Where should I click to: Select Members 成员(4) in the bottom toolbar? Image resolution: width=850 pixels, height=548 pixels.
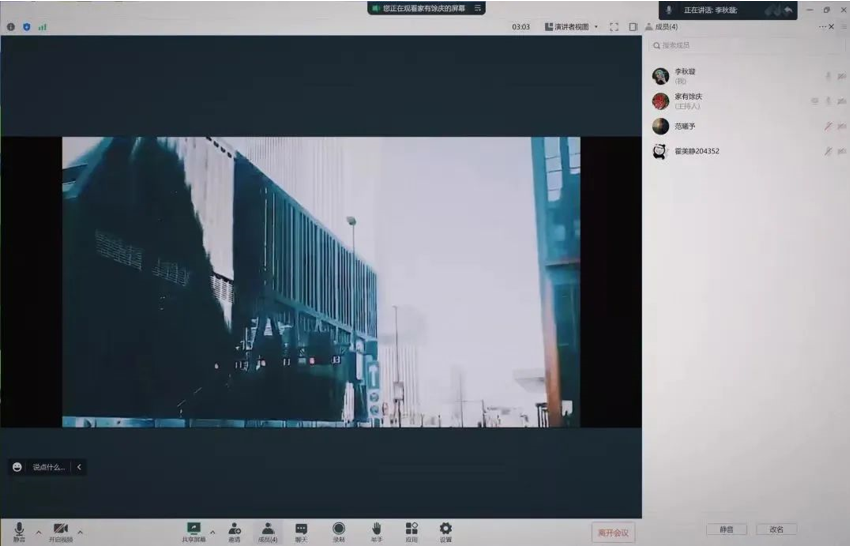[267, 531]
